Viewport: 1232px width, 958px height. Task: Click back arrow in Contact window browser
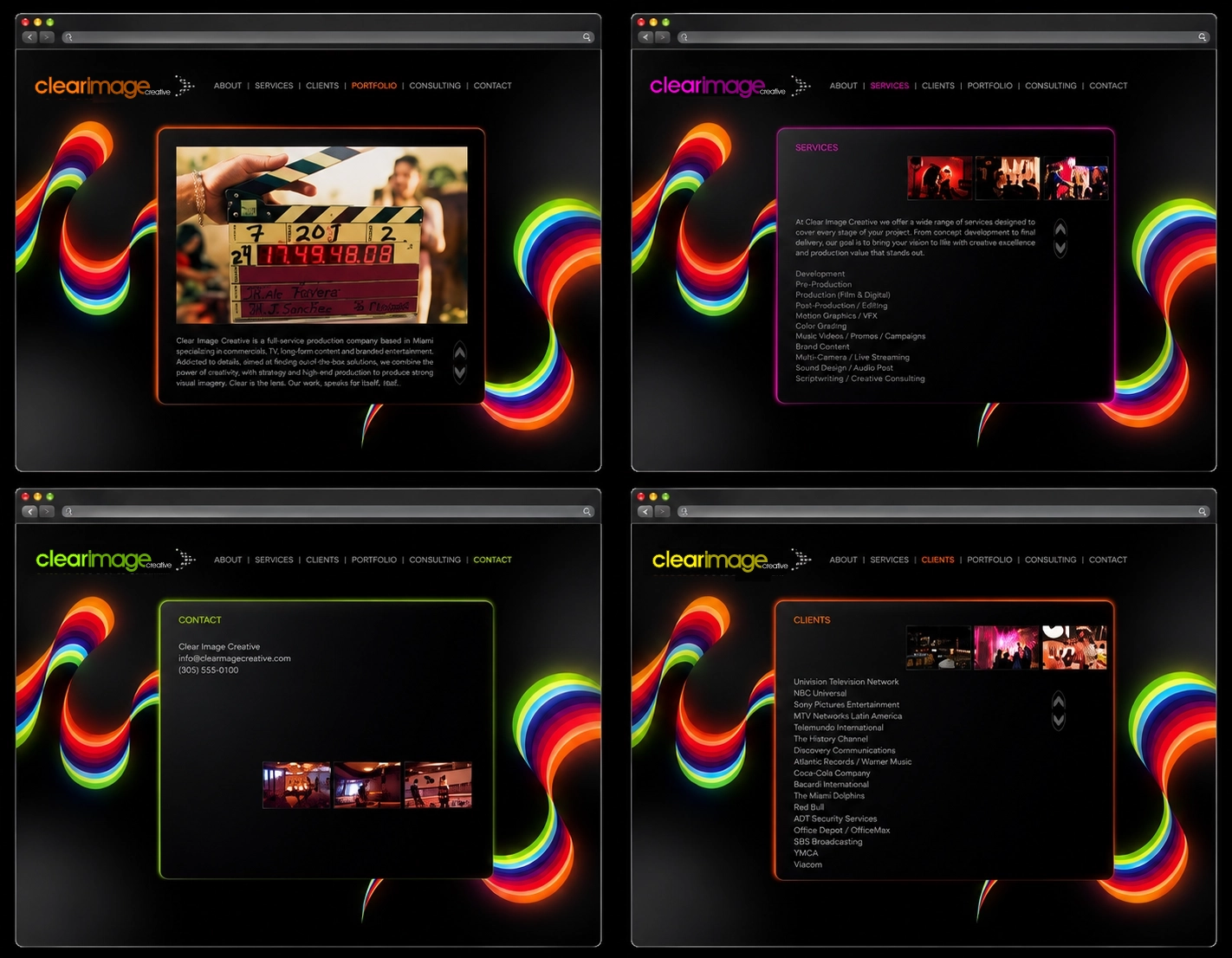point(30,511)
